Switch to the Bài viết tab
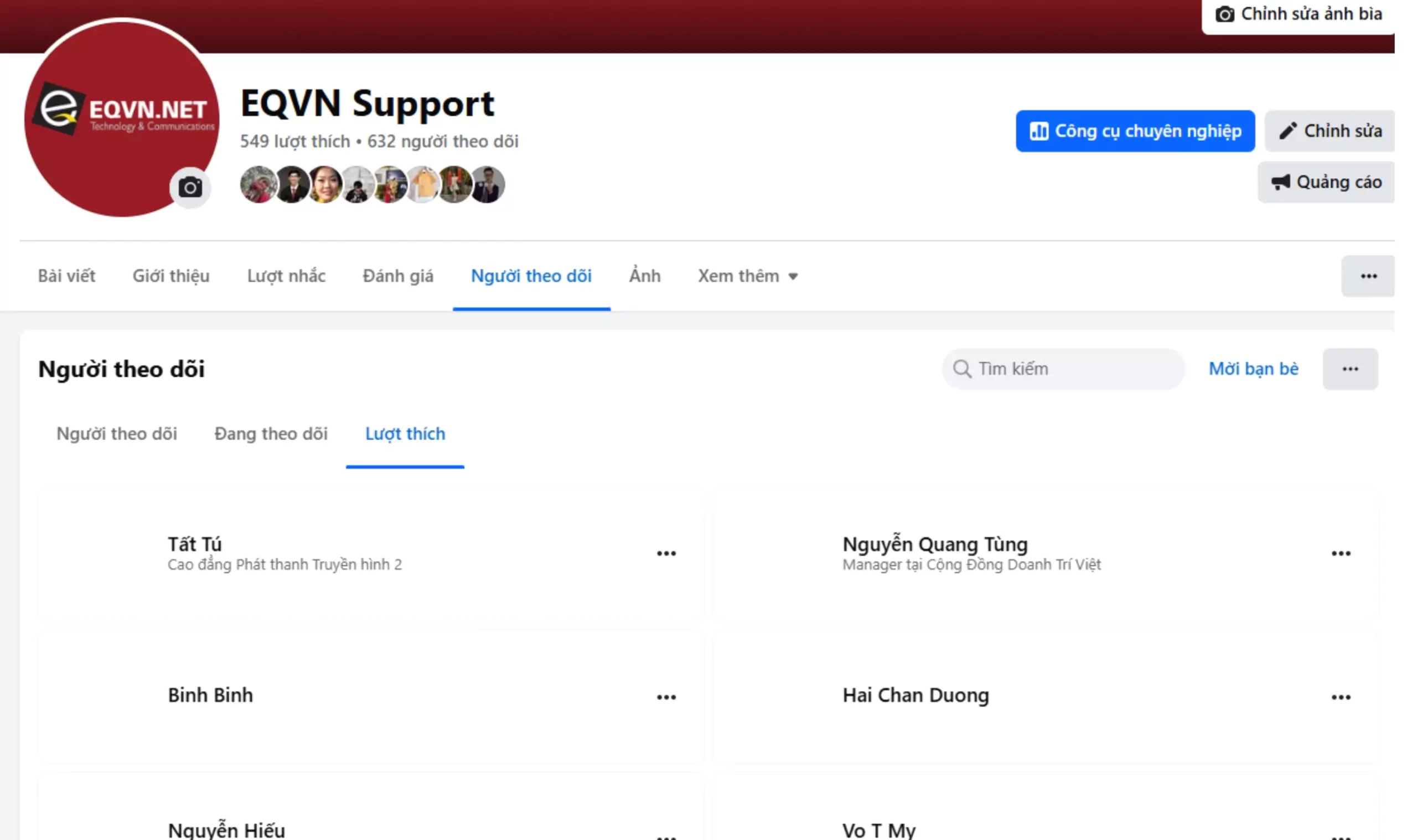The width and height of the screenshot is (1417, 840). (x=66, y=276)
